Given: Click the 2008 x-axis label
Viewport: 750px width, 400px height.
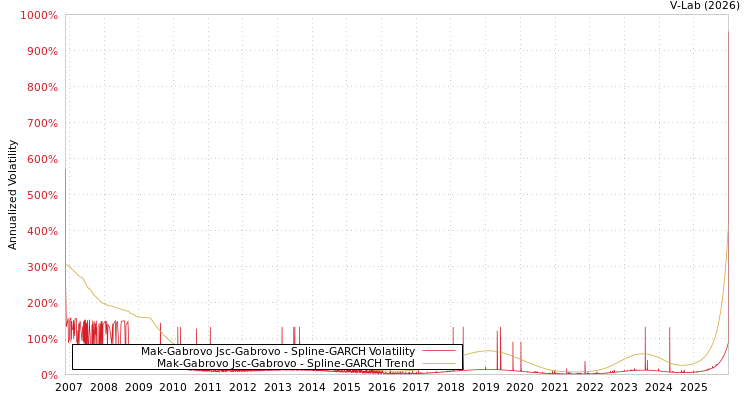Looking at the screenshot, I should click(104, 387).
